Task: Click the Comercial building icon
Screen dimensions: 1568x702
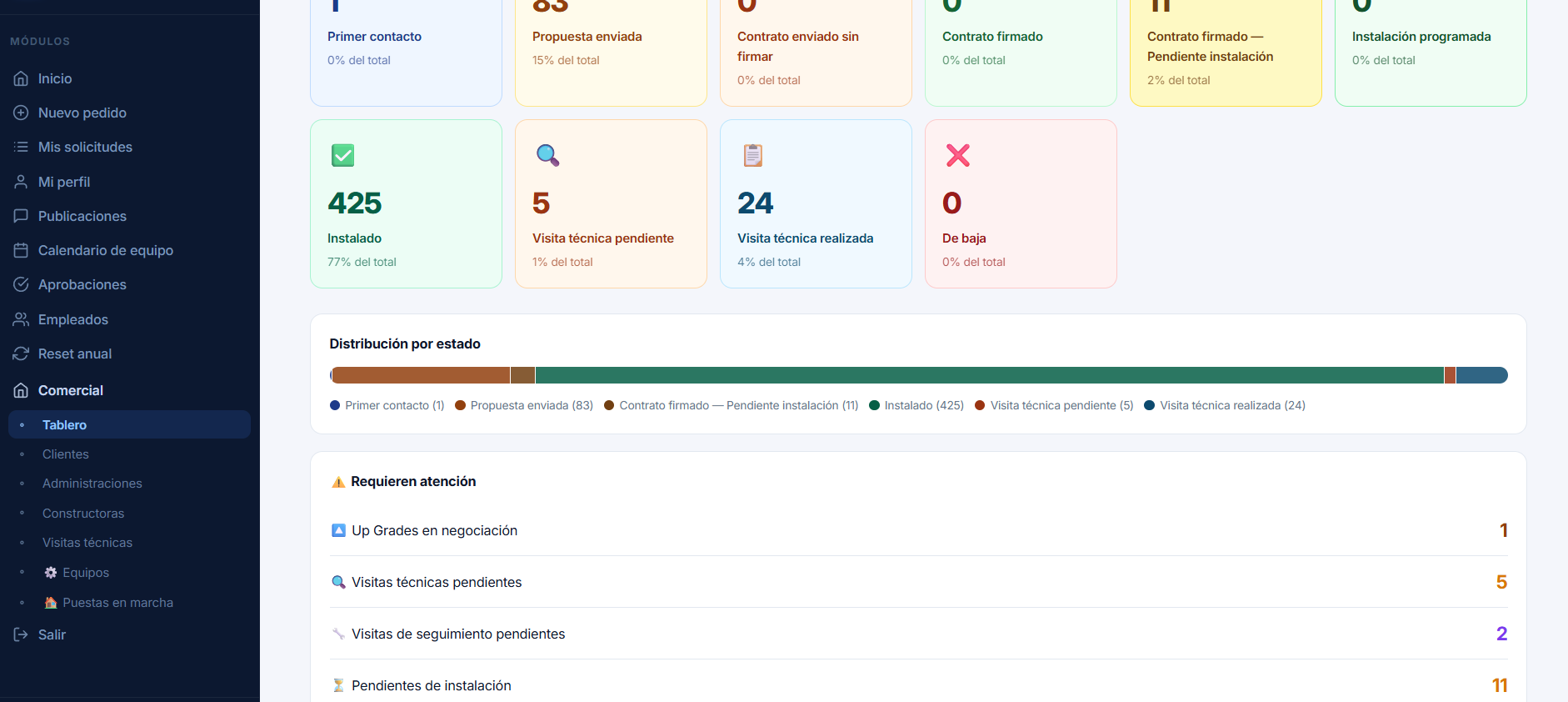Action: pyautogui.click(x=21, y=390)
